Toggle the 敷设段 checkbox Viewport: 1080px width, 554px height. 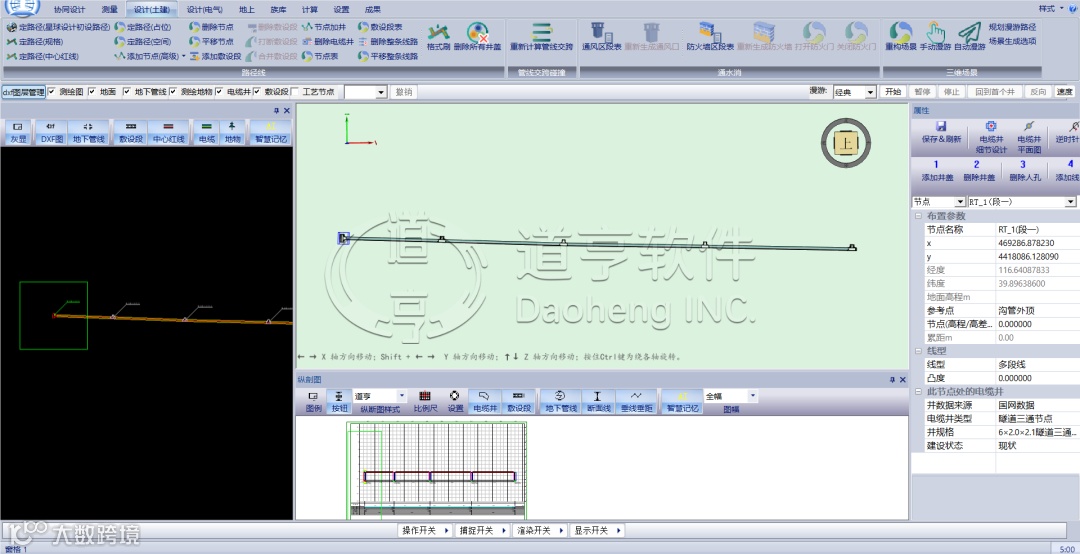click(x=258, y=92)
